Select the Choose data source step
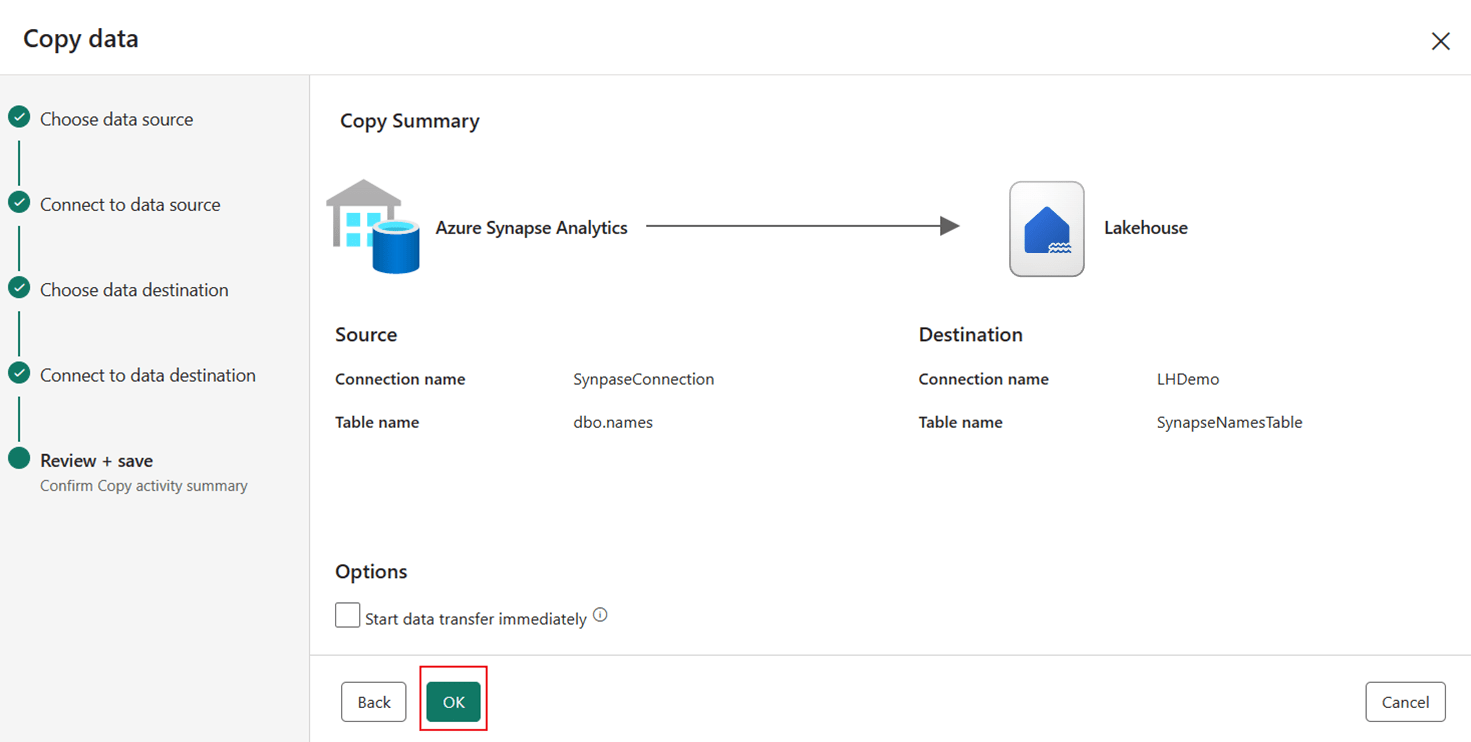 115,118
